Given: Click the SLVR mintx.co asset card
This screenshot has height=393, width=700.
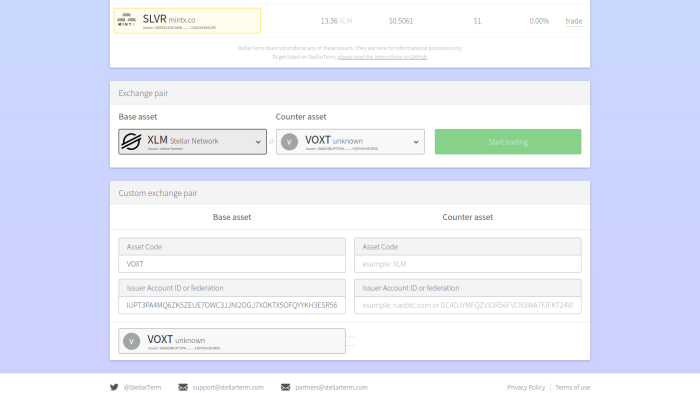Looking at the screenshot, I should (x=187, y=21).
